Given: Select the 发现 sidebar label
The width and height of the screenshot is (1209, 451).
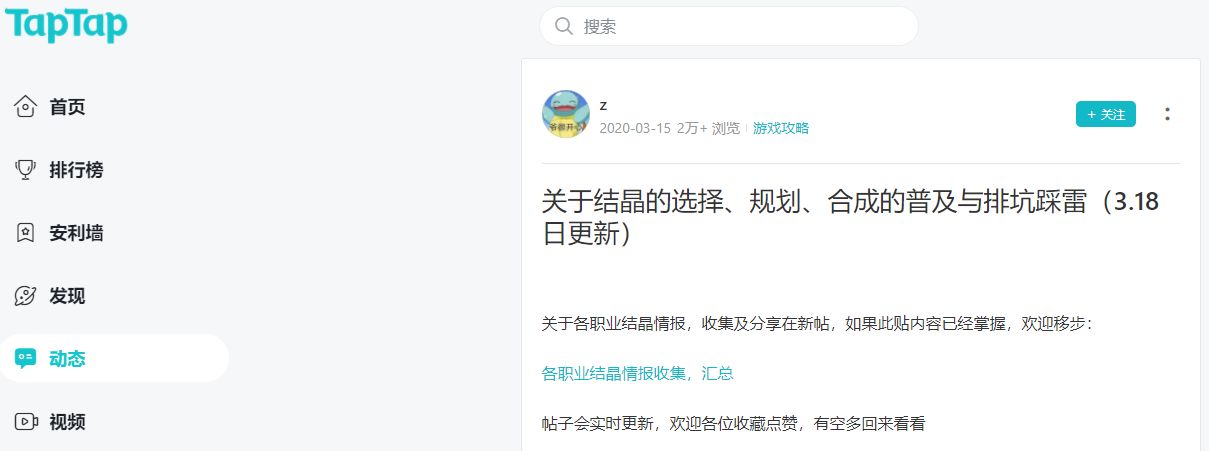Looking at the screenshot, I should click(x=67, y=296).
